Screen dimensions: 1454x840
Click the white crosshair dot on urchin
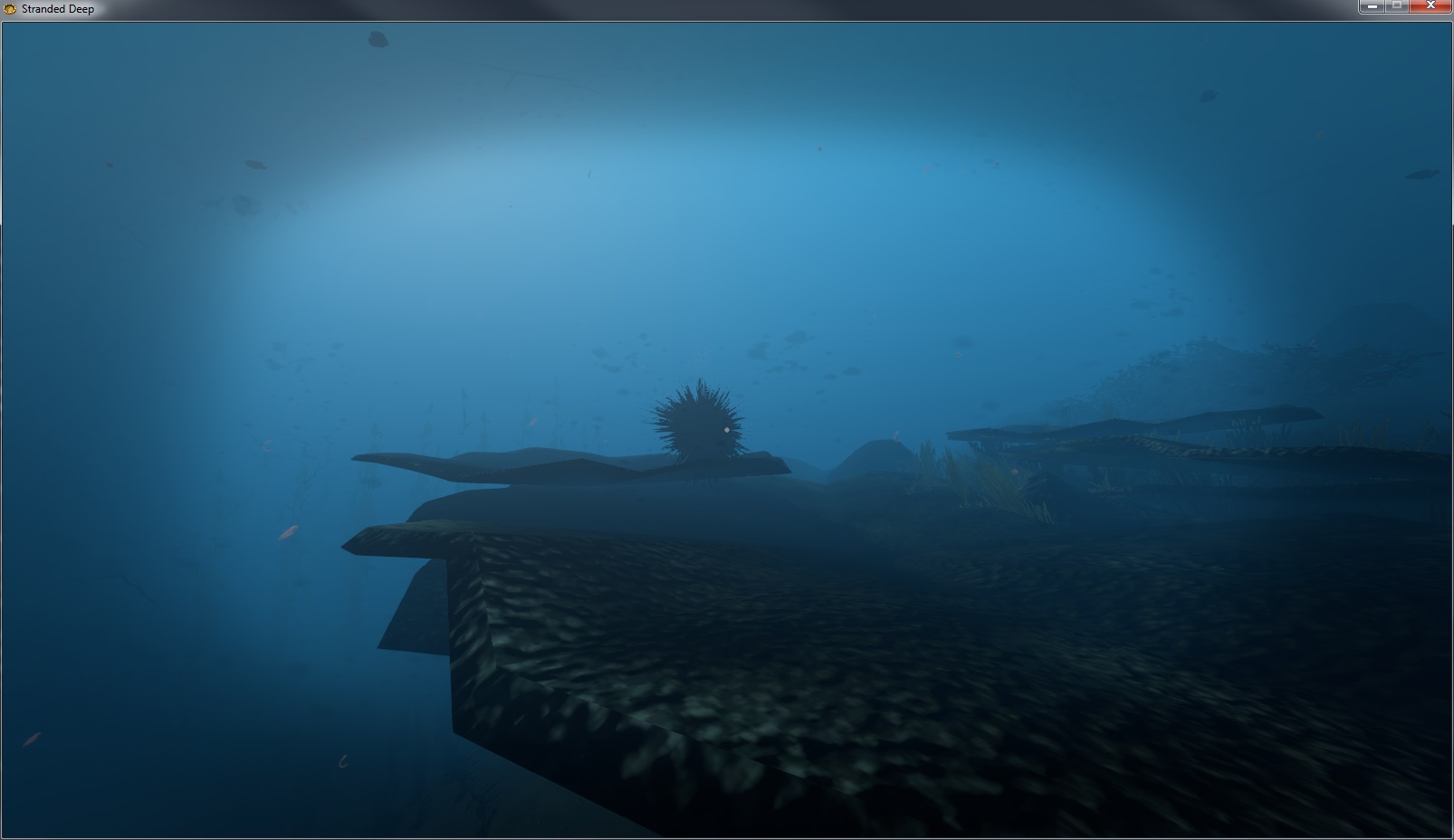726,430
